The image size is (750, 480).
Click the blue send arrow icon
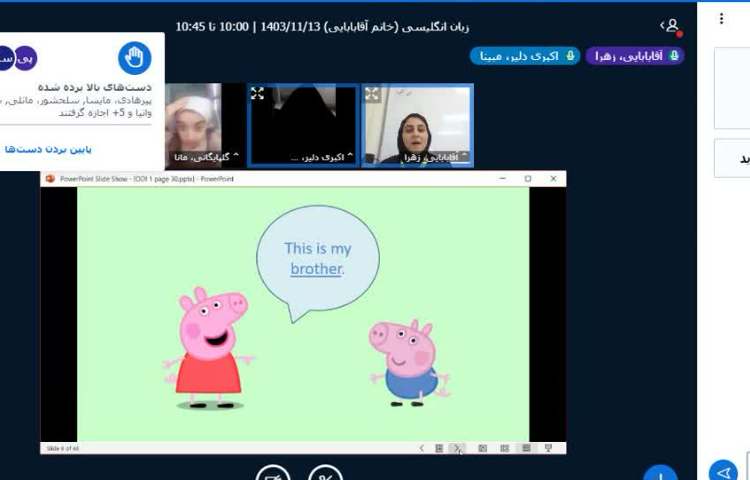point(723,472)
